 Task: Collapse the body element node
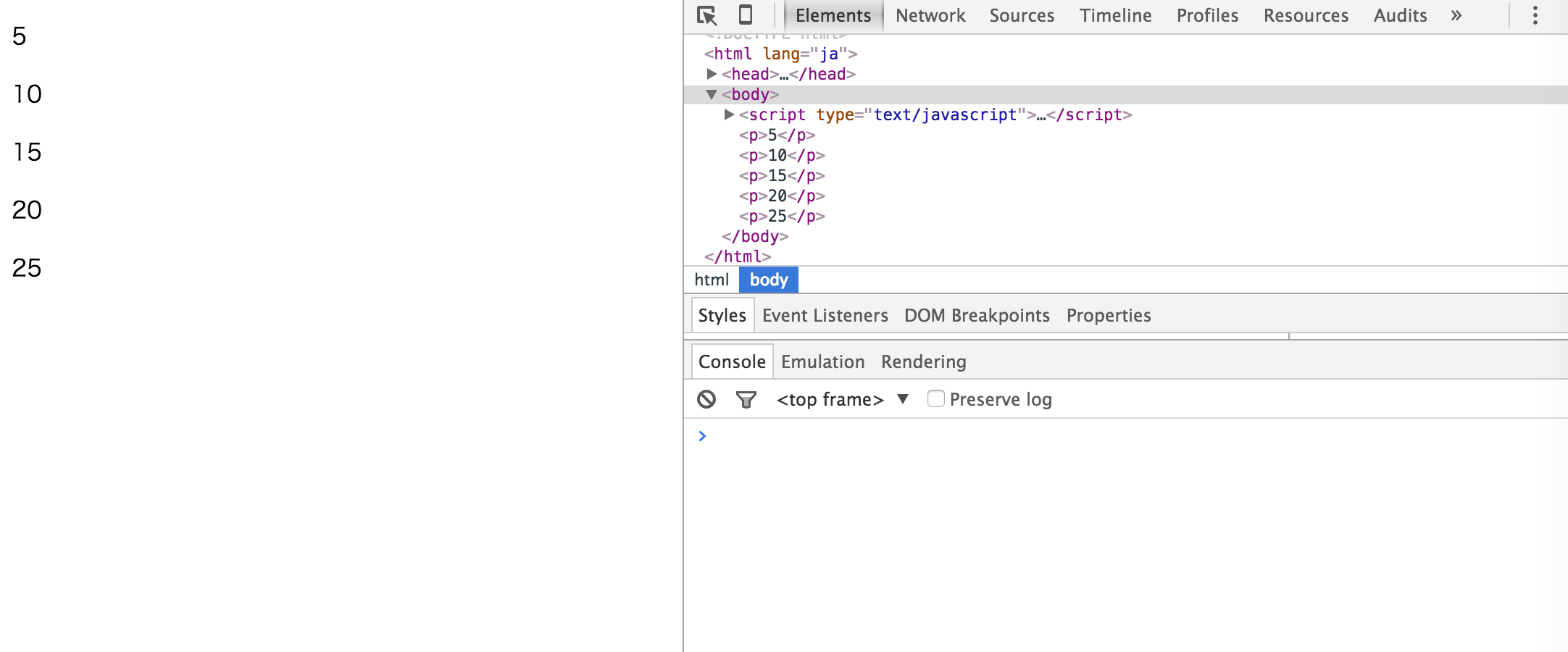coord(712,94)
